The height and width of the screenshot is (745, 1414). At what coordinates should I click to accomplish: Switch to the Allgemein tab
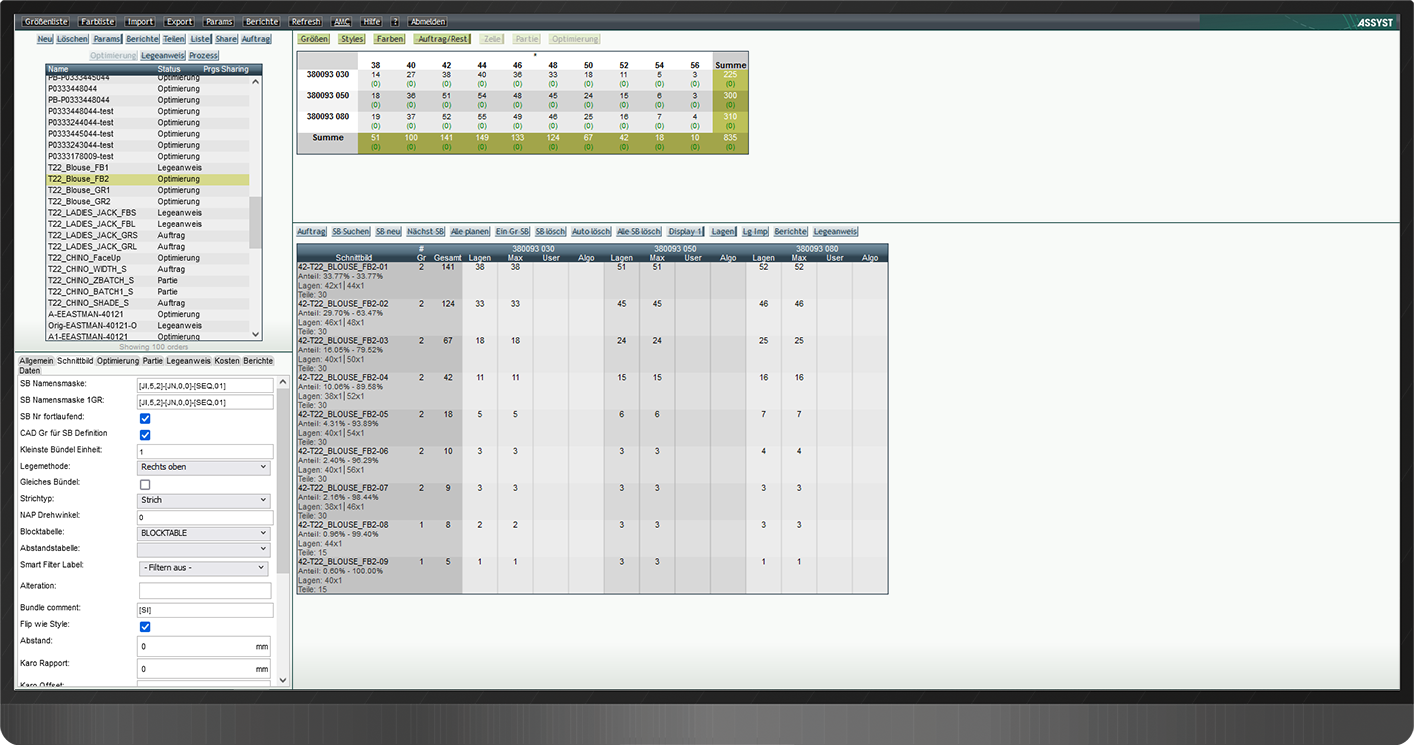[36, 360]
